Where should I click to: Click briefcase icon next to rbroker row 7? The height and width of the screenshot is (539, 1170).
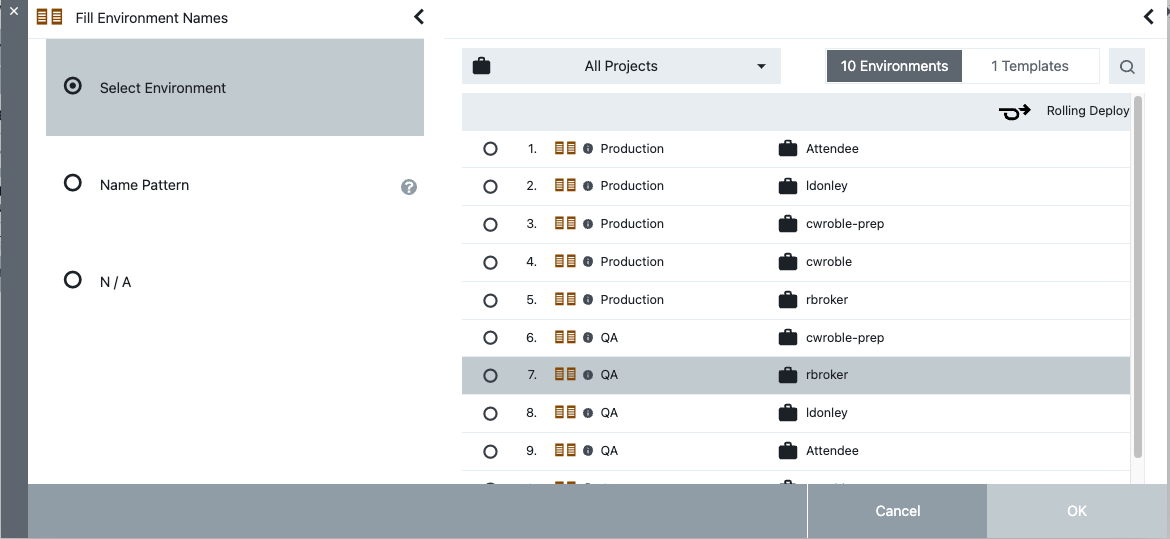[788, 375]
